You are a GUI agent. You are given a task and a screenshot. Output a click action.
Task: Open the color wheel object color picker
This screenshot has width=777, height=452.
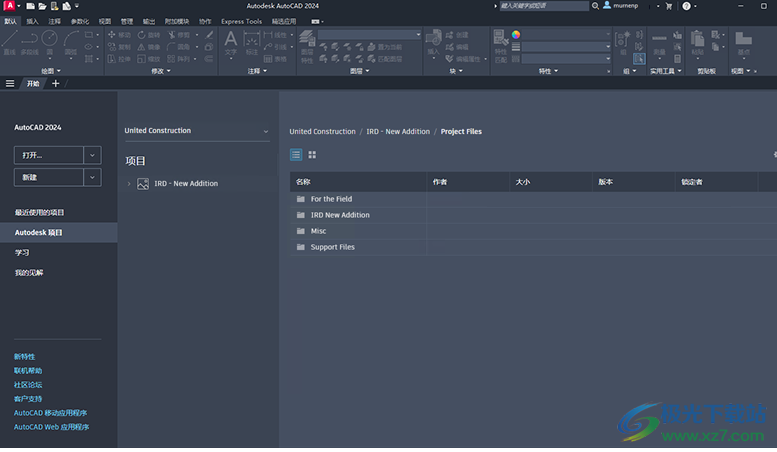(x=516, y=34)
